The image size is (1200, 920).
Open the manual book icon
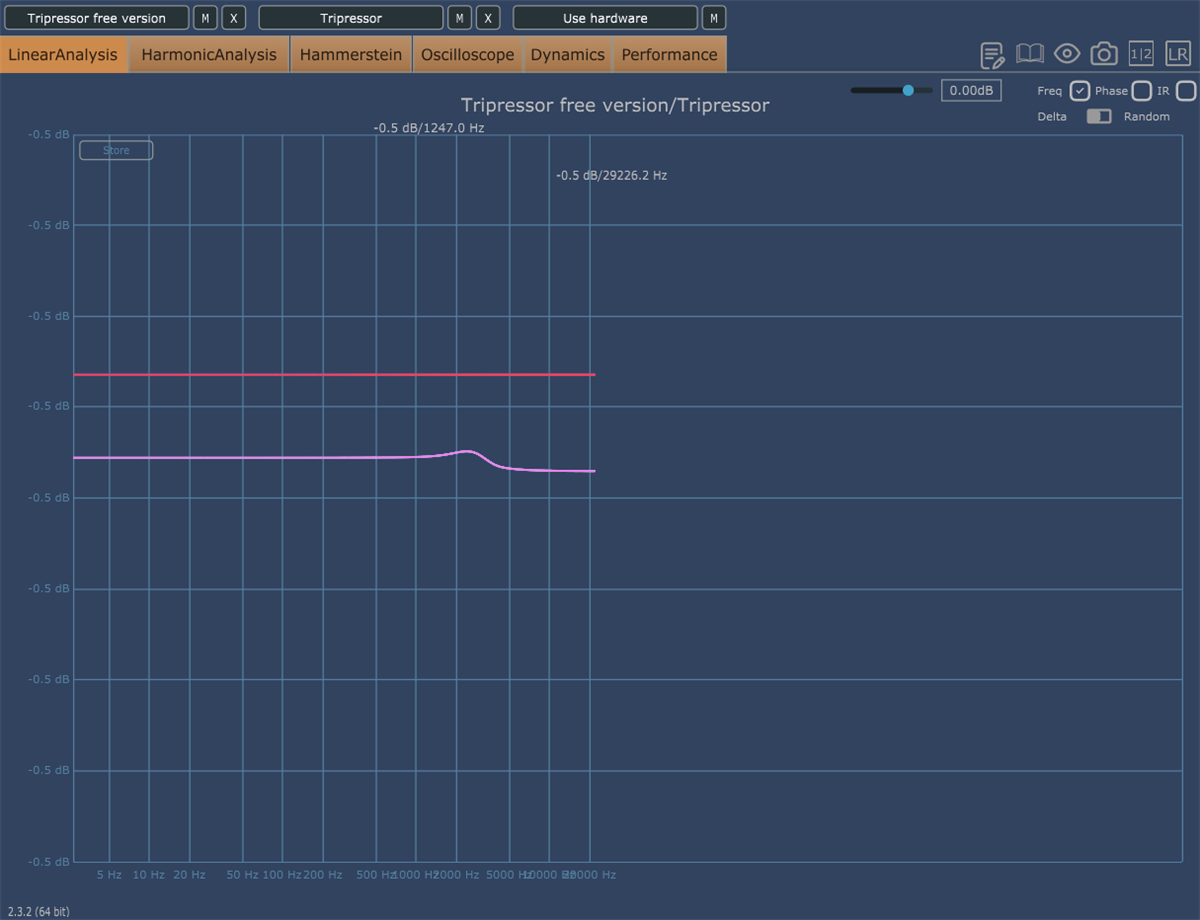1030,54
